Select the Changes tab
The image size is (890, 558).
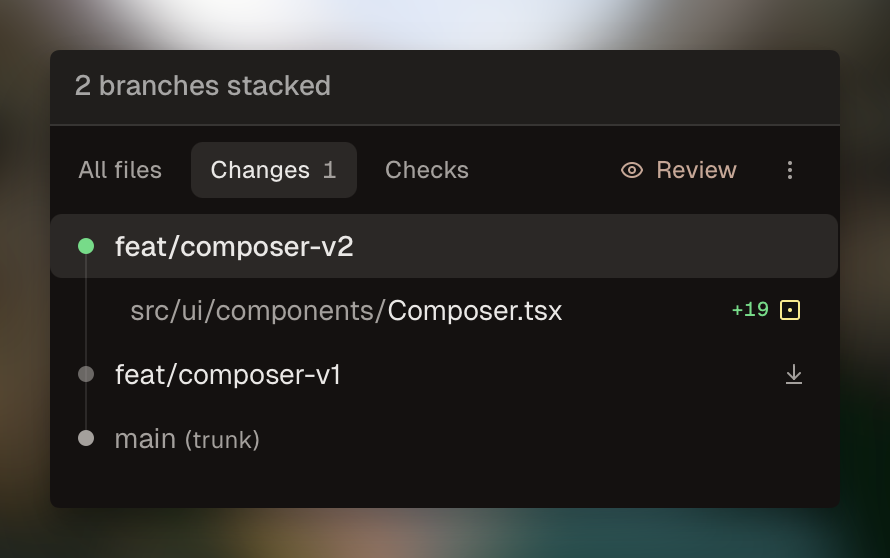click(260, 170)
